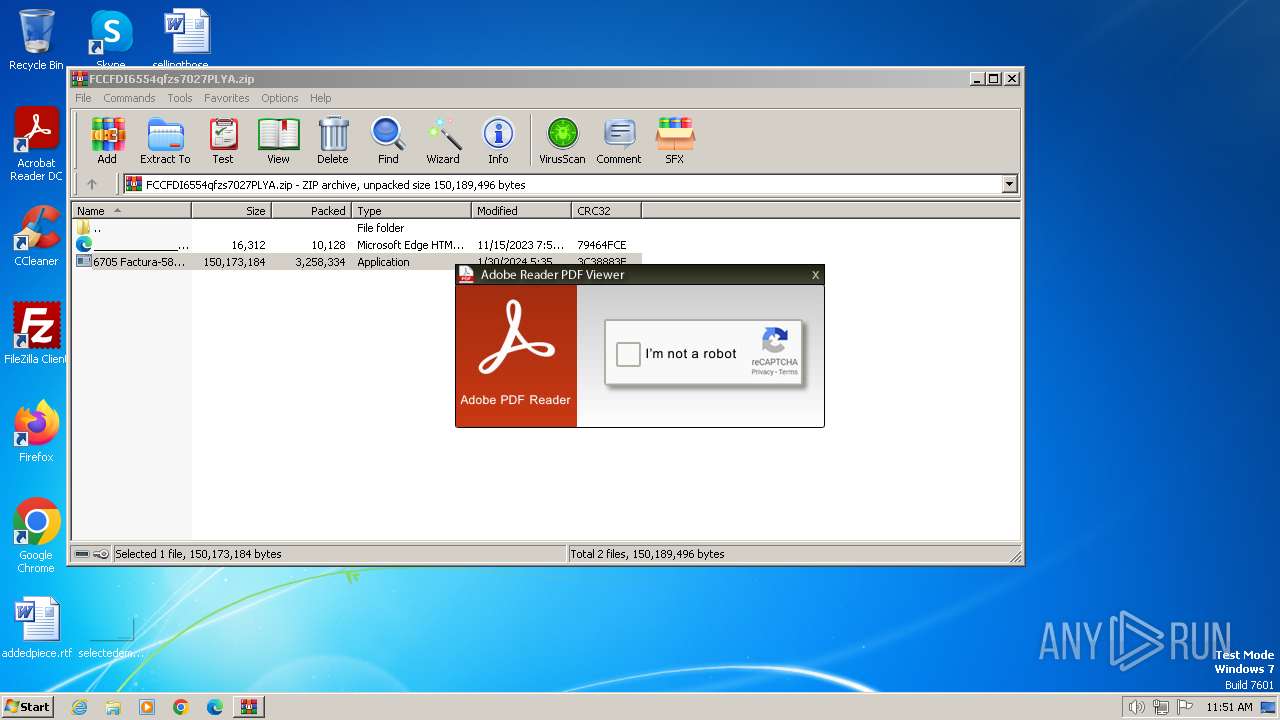Open the archive Comment tool
The width and height of the screenshot is (1280, 720).
coord(619,140)
